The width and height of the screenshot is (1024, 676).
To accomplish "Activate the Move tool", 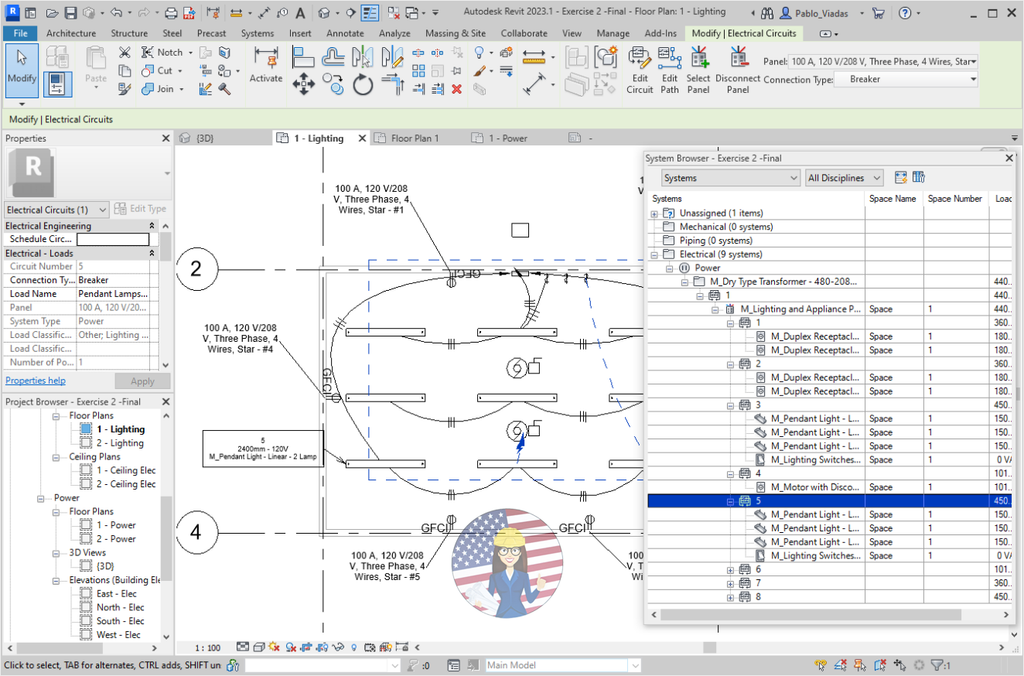I will click(x=304, y=86).
